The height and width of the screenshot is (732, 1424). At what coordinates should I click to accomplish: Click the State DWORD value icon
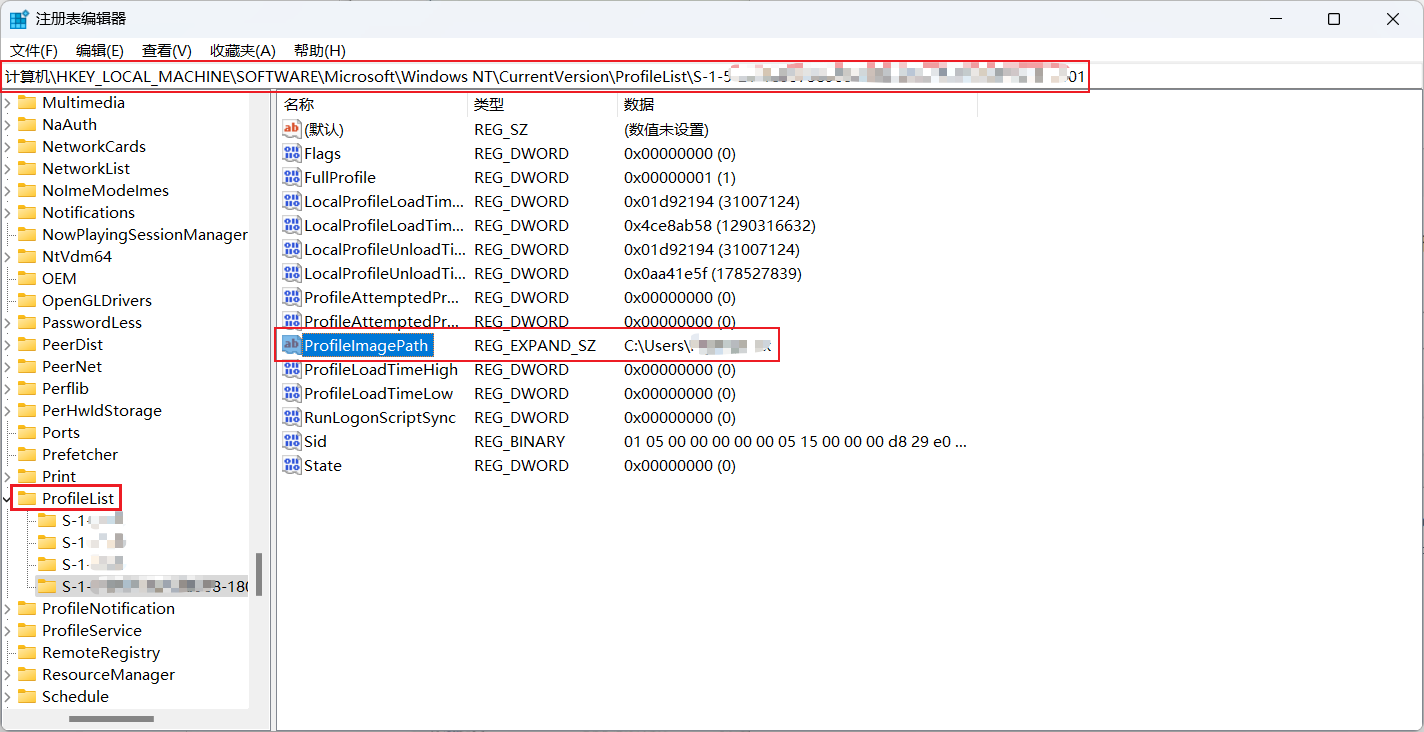(292, 465)
